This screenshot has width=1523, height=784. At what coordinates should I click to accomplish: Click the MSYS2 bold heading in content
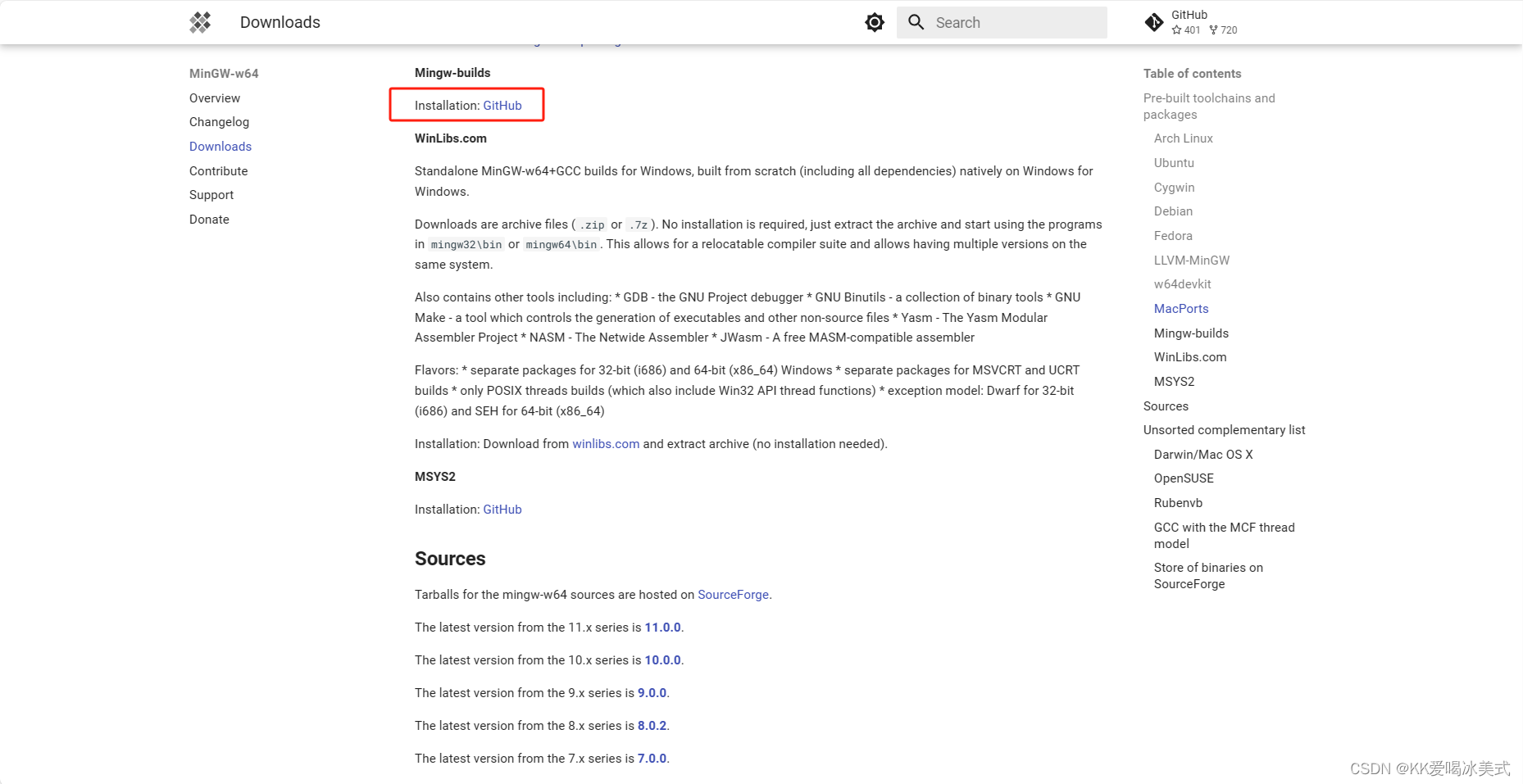point(435,476)
